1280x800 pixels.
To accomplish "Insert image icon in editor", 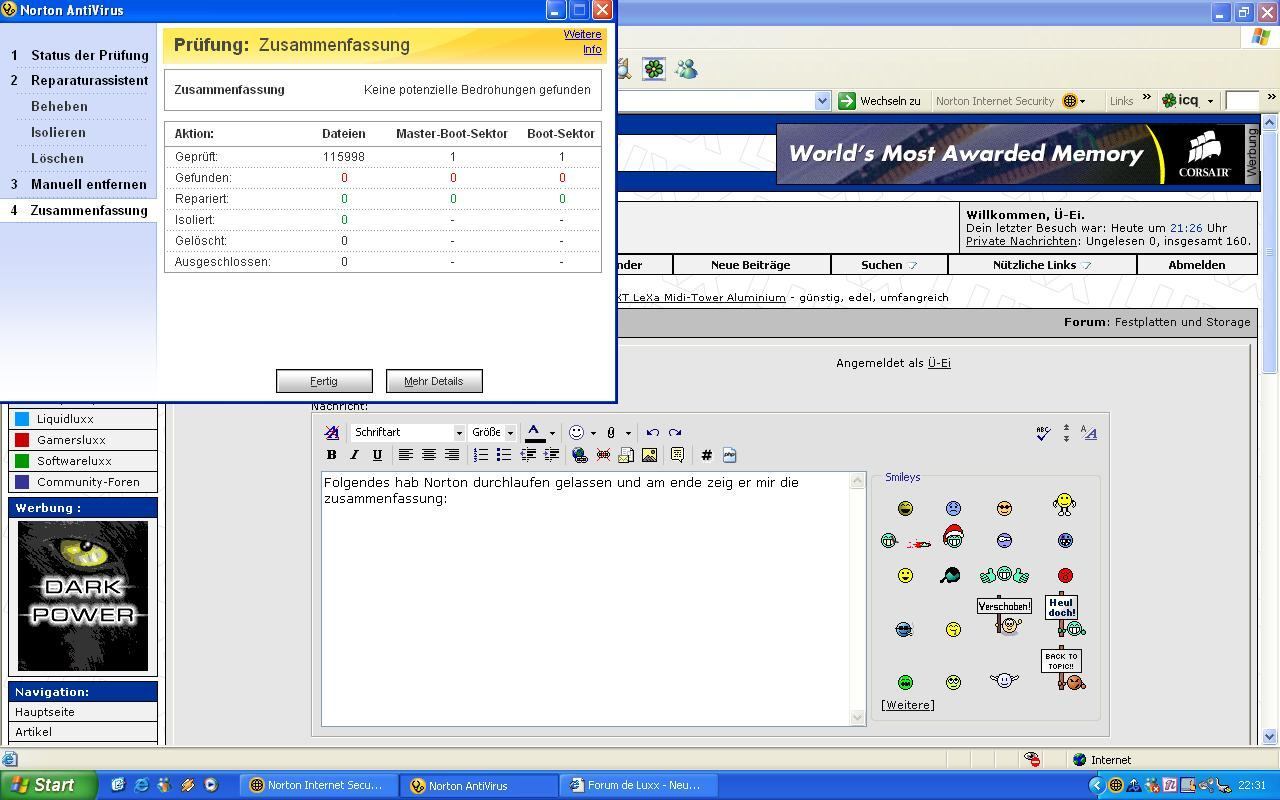I will [x=649, y=455].
